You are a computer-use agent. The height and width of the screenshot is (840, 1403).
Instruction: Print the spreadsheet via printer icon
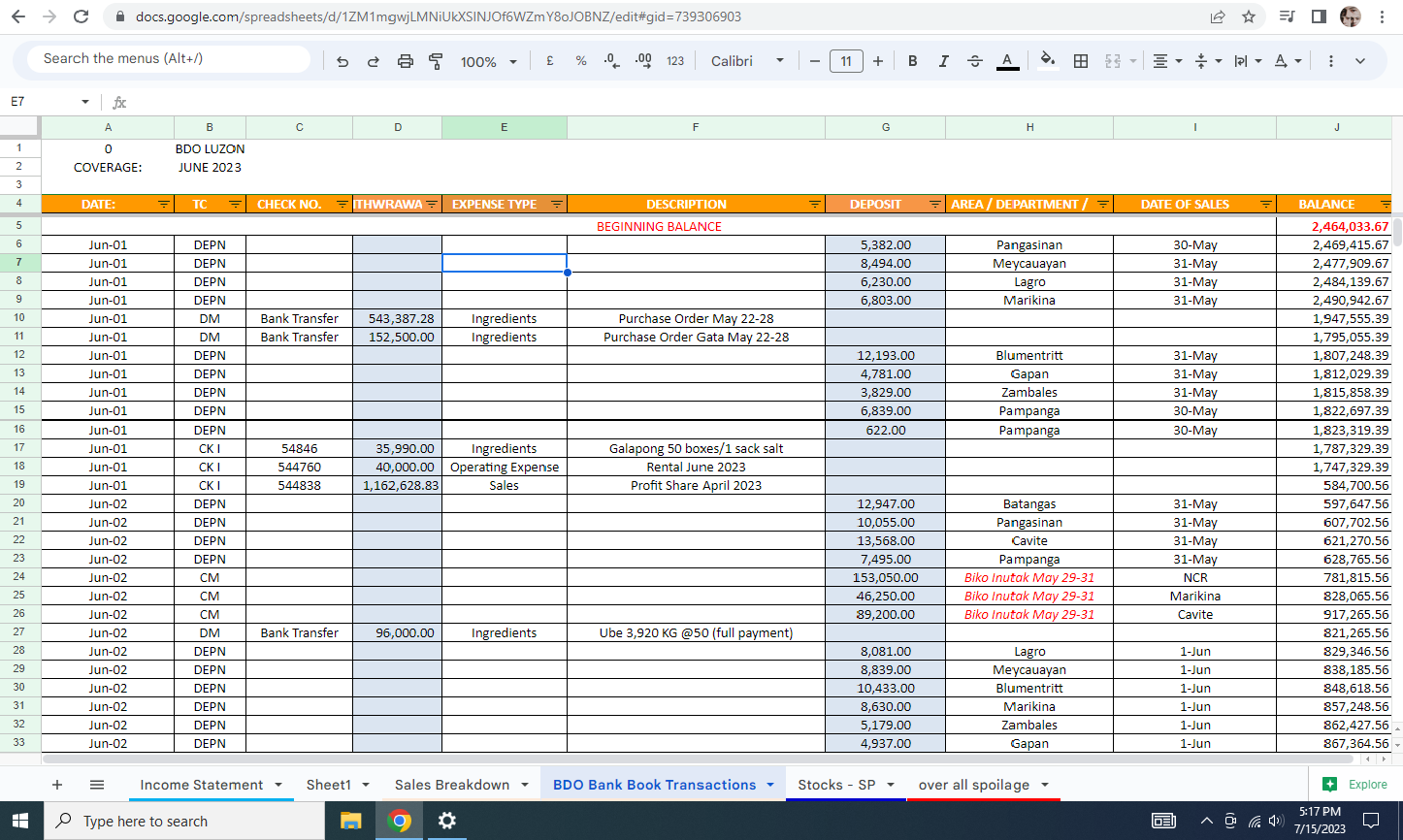click(406, 61)
